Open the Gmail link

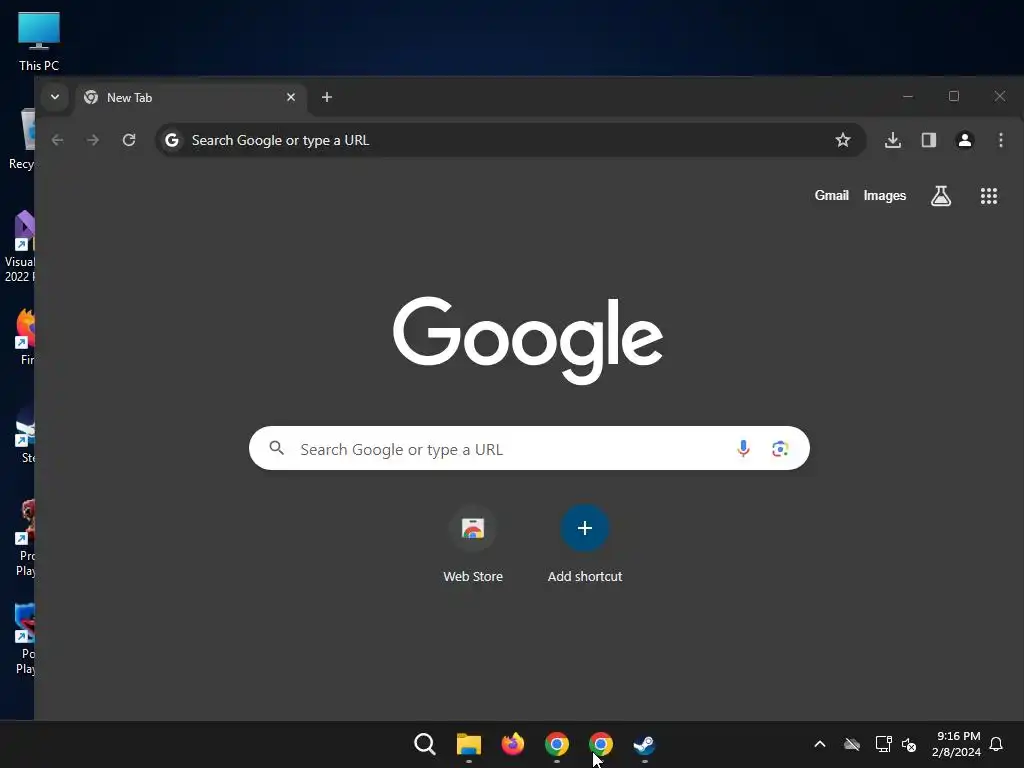831,195
